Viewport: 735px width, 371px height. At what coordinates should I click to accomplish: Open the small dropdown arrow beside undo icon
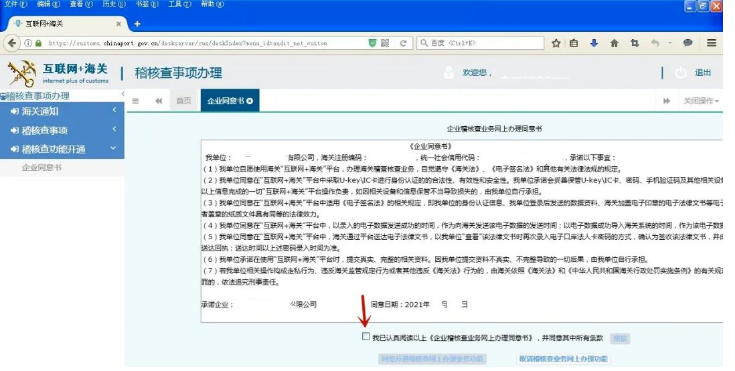click(670, 43)
